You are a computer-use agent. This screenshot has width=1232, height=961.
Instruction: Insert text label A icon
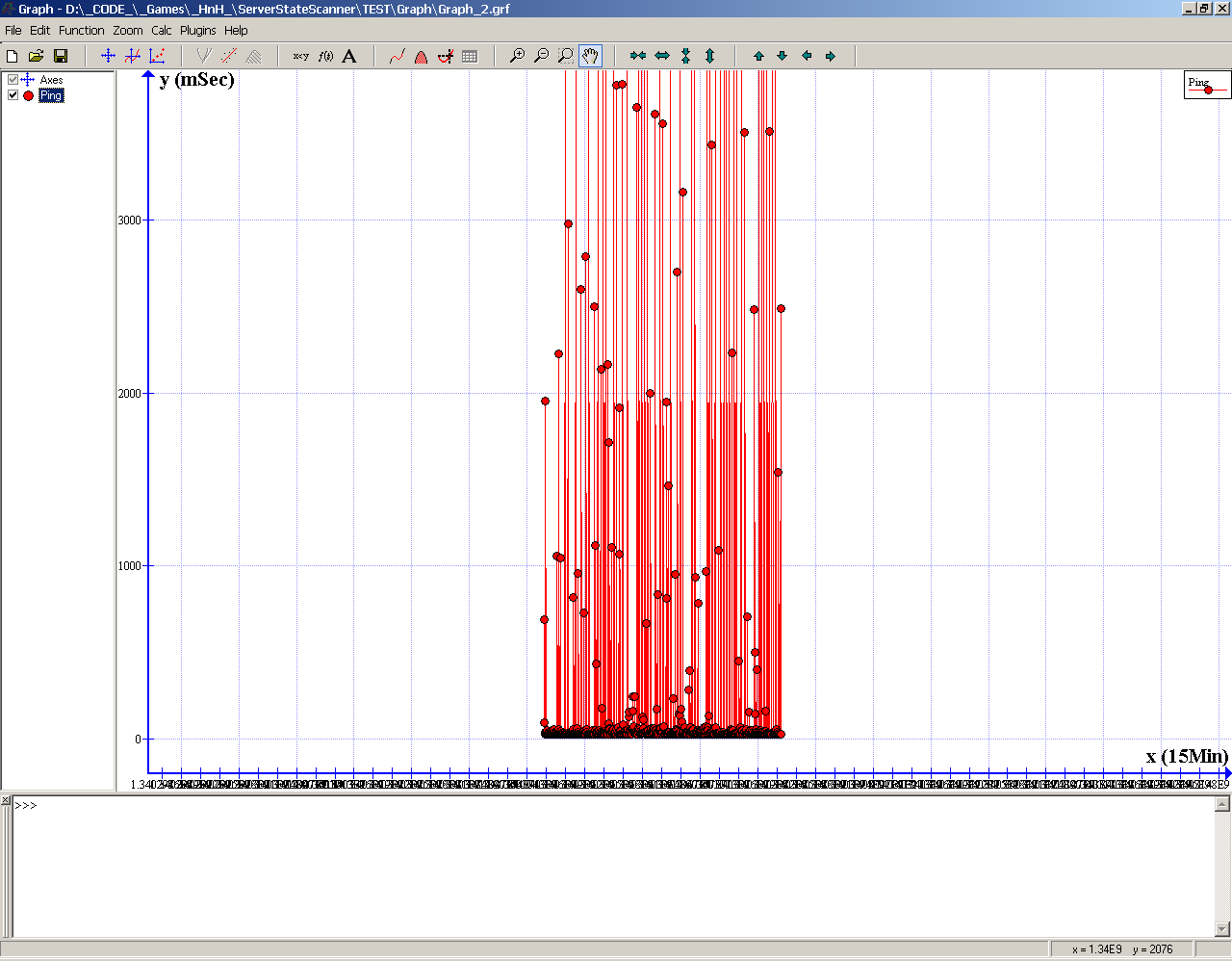(349, 56)
